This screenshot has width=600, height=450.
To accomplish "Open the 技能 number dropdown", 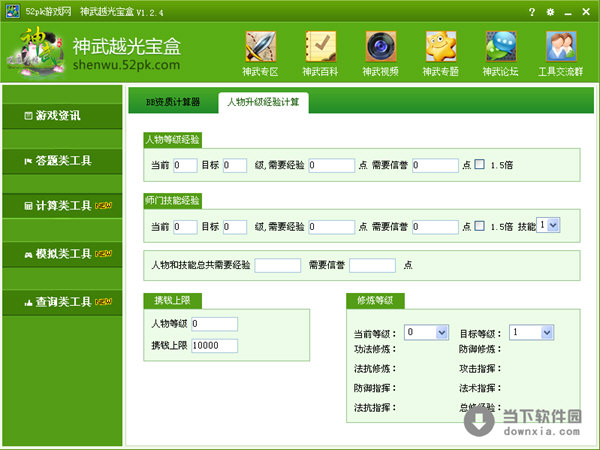I will click(x=548, y=225).
